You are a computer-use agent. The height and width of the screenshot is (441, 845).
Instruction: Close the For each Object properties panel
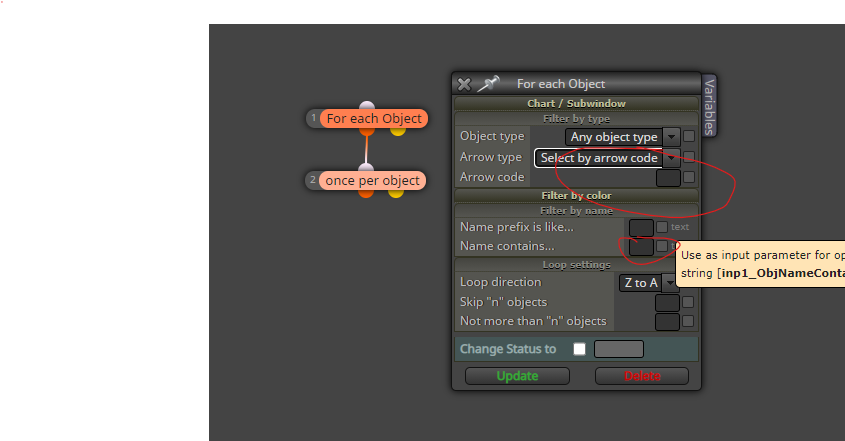[x=464, y=84]
